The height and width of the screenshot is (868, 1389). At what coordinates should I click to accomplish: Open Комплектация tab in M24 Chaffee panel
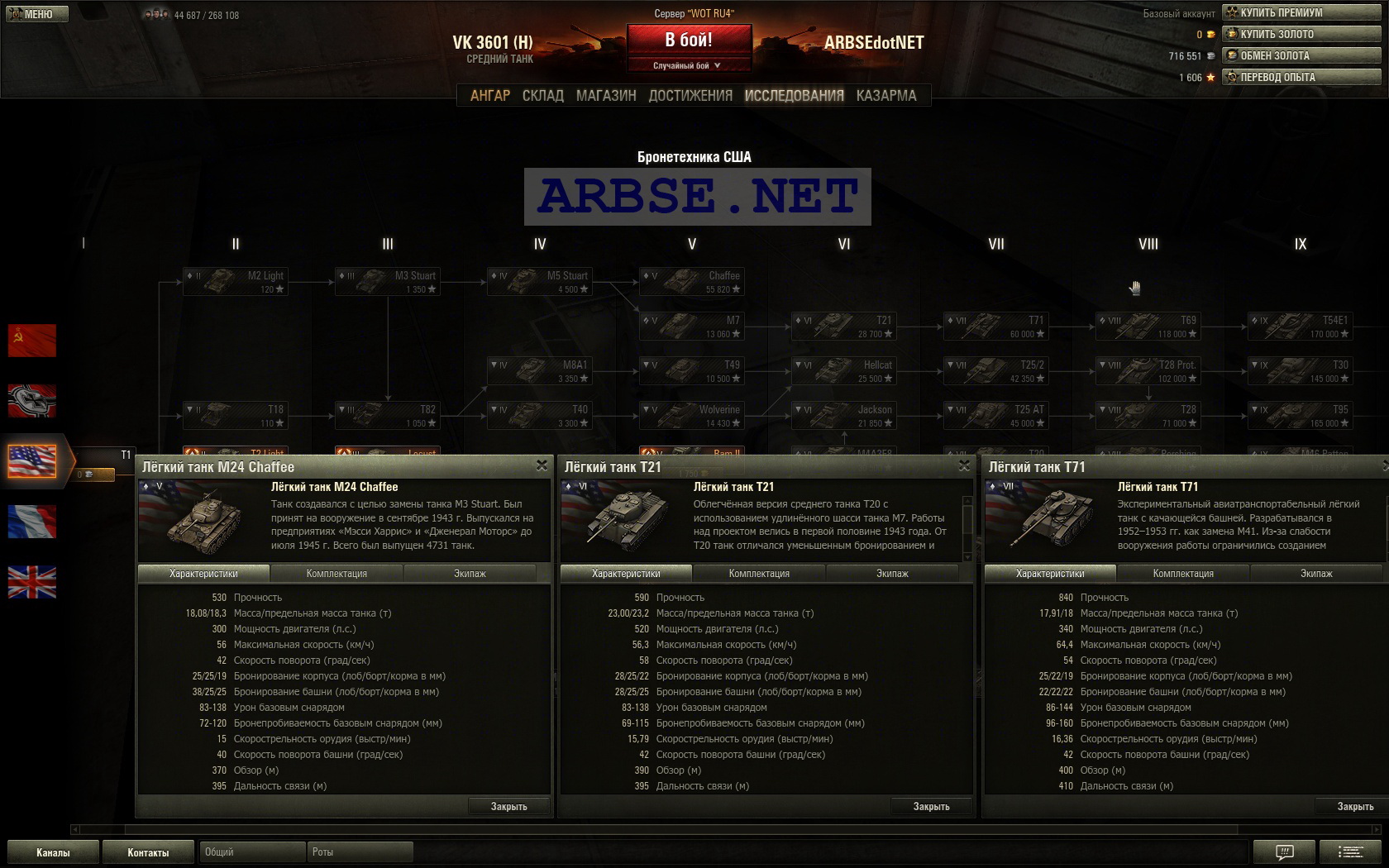[x=337, y=574]
